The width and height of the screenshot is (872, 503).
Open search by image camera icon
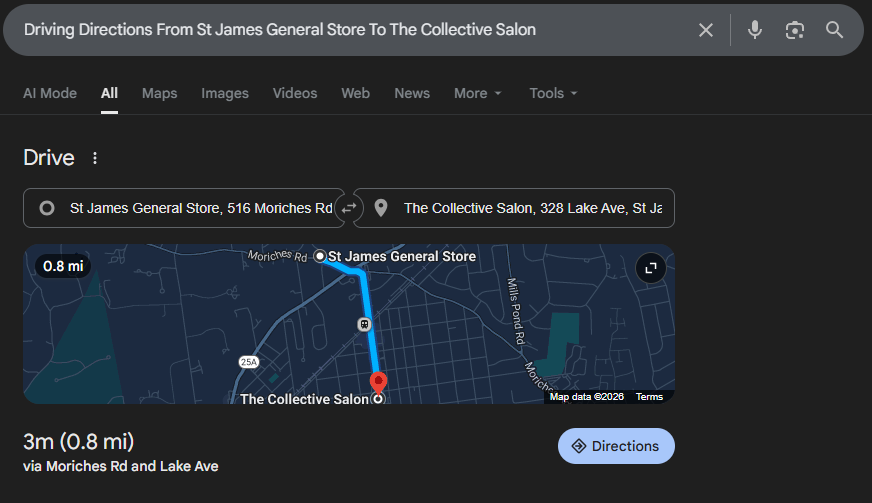click(795, 30)
